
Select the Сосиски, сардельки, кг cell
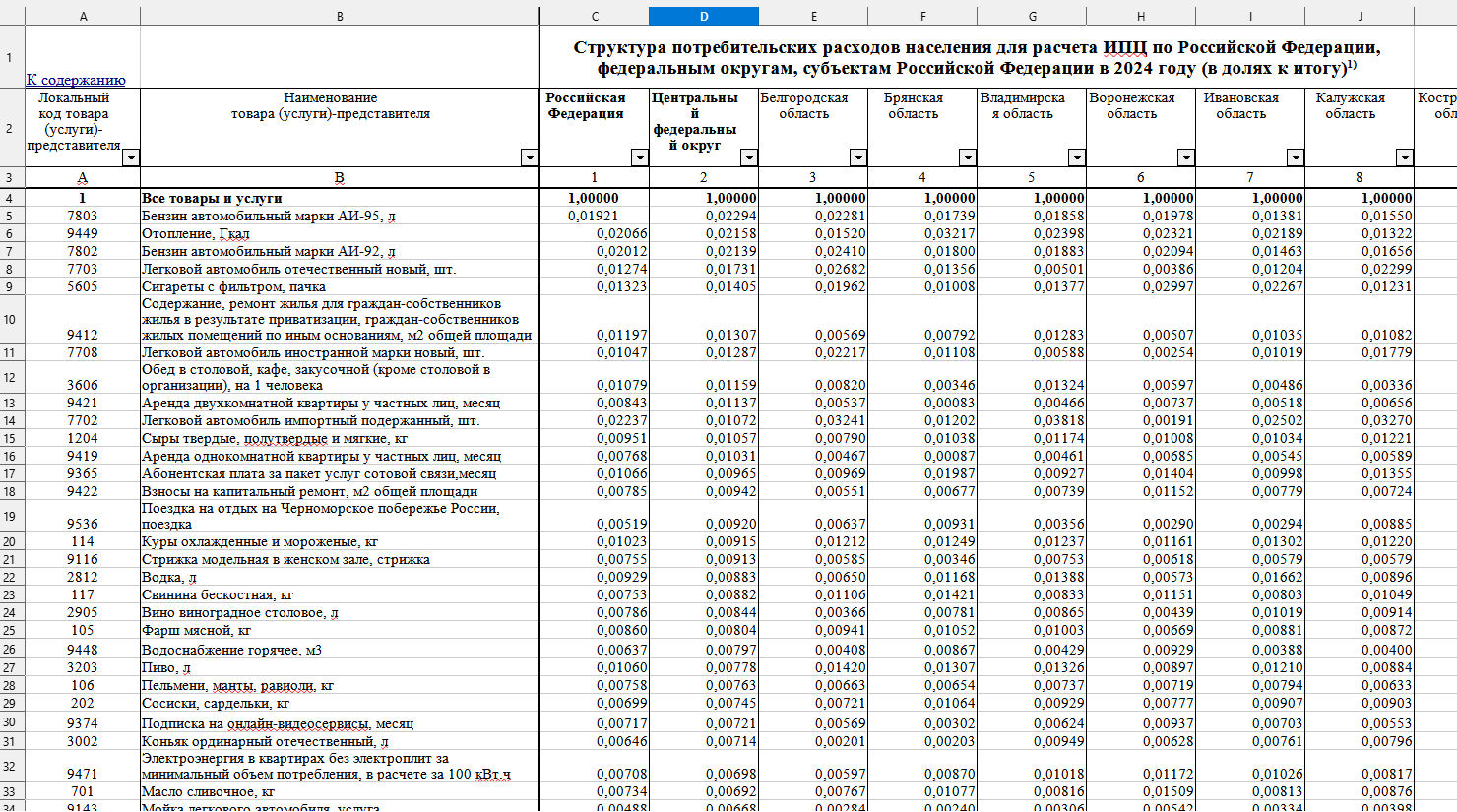click(x=340, y=703)
